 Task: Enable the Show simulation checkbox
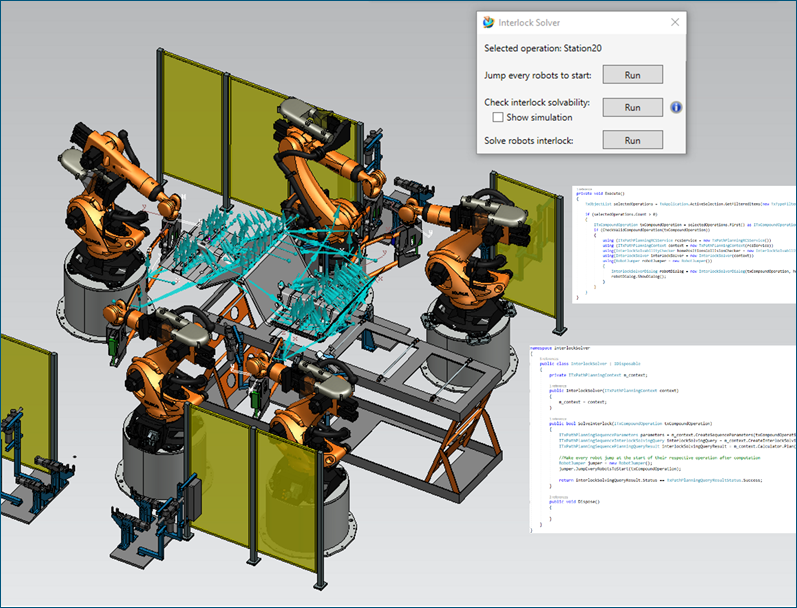[498, 118]
